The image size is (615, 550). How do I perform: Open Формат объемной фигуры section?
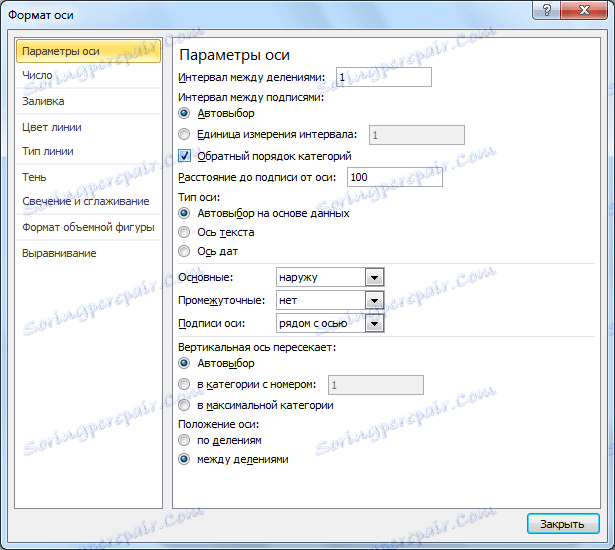tap(88, 227)
